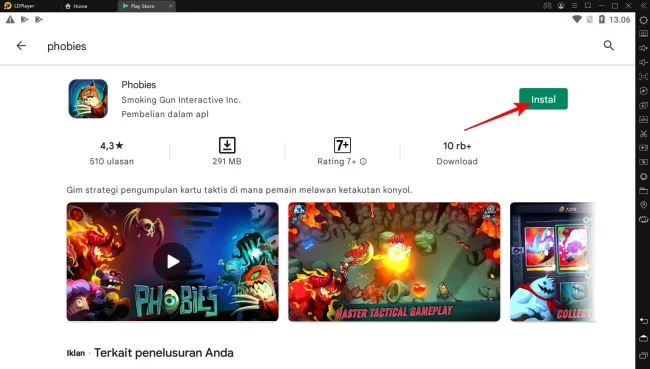Take a screenshot with the scissors icon
Screen dimensions: 650x369
[643, 134]
